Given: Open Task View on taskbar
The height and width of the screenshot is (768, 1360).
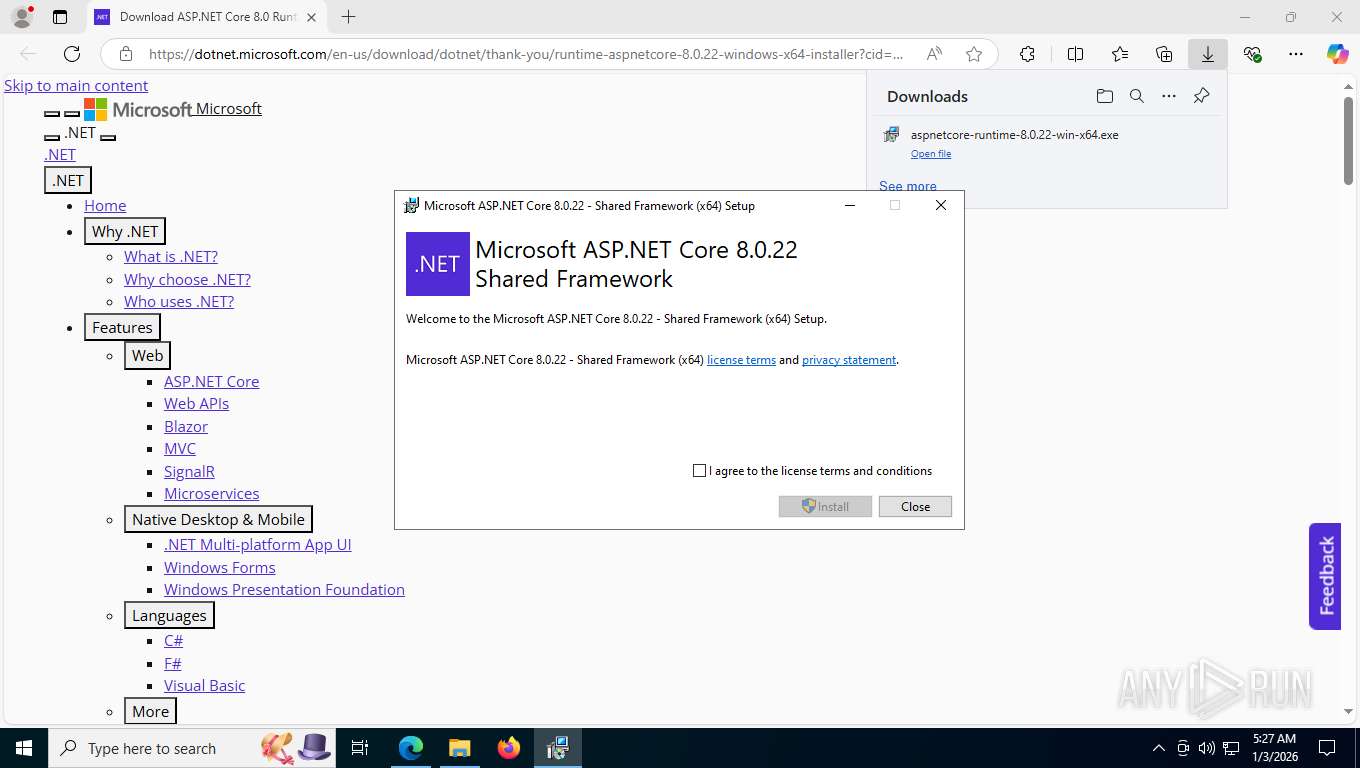Looking at the screenshot, I should (360, 748).
